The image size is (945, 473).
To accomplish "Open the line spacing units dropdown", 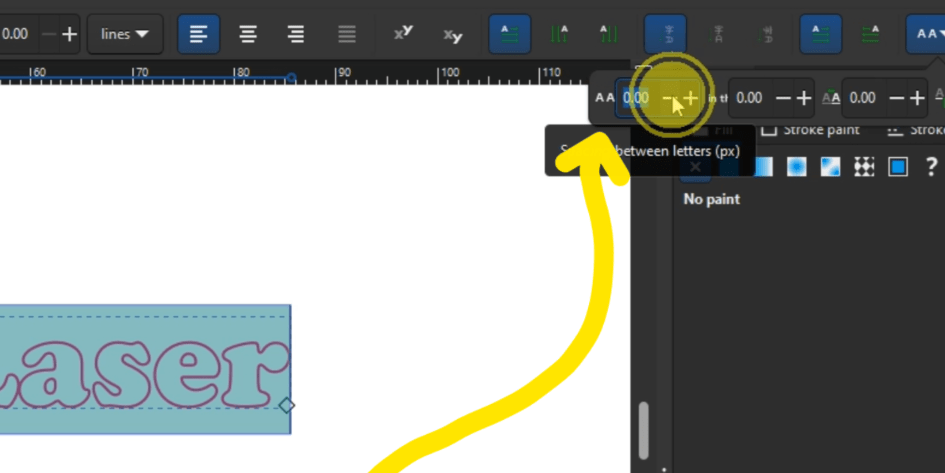I will pyautogui.click(x=125, y=34).
